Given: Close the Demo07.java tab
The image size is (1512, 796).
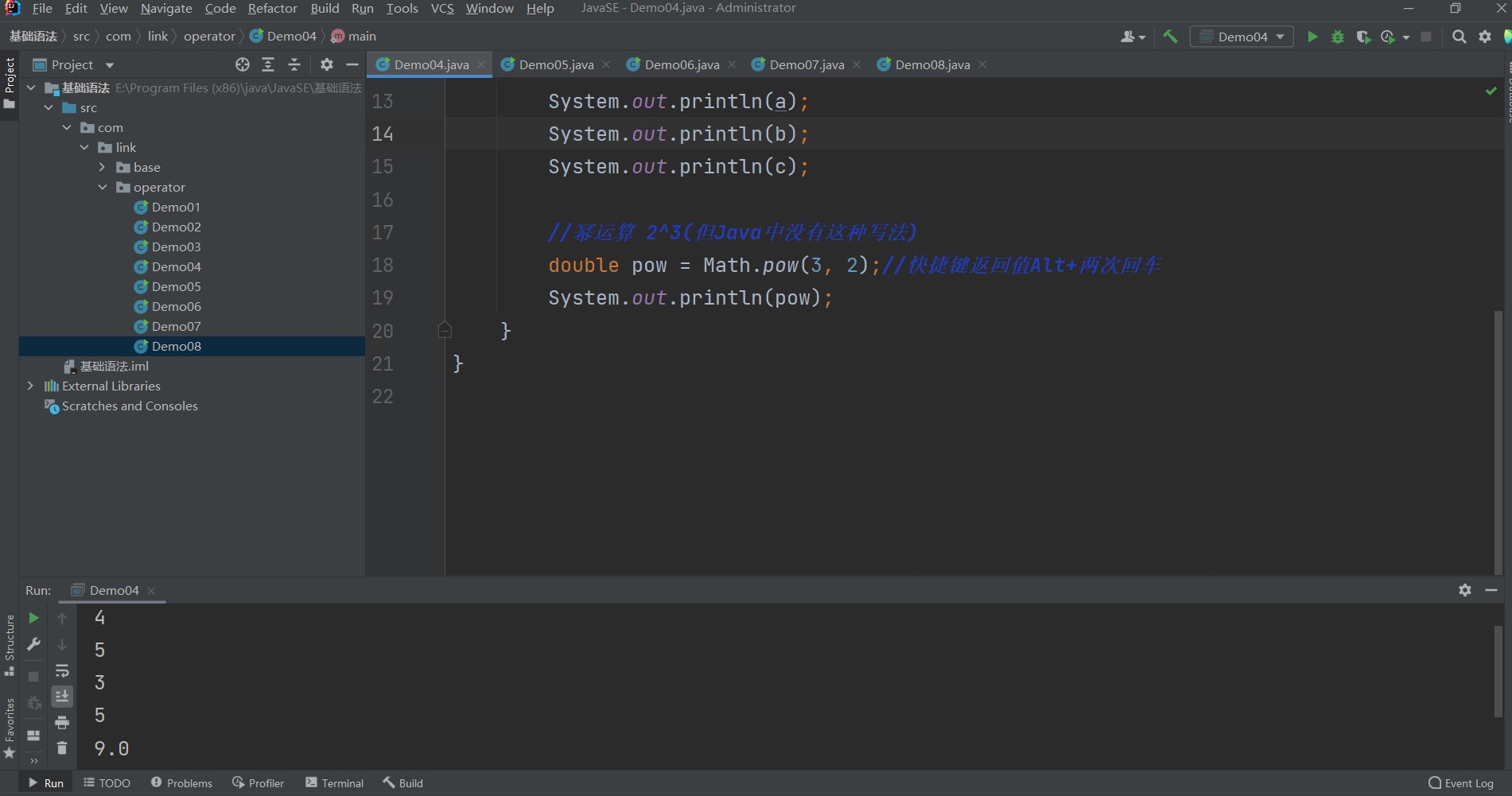Looking at the screenshot, I should [857, 64].
